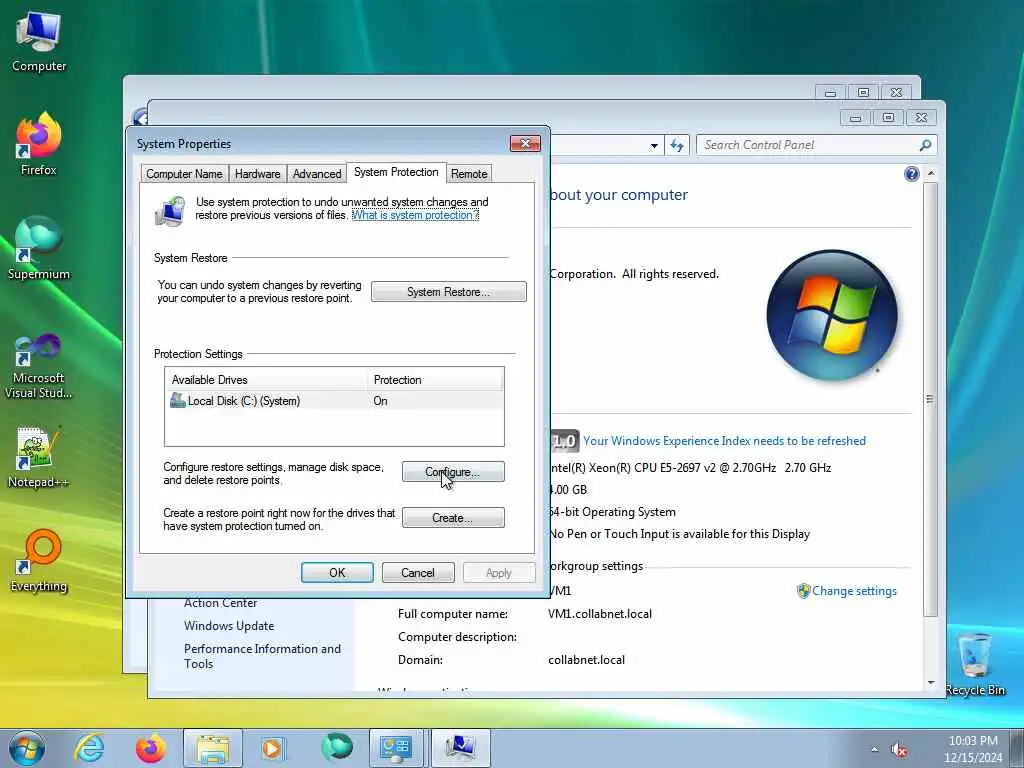Screen dimensions: 1024x768
Task: Switch to the Computer Name tab
Action: (x=184, y=174)
